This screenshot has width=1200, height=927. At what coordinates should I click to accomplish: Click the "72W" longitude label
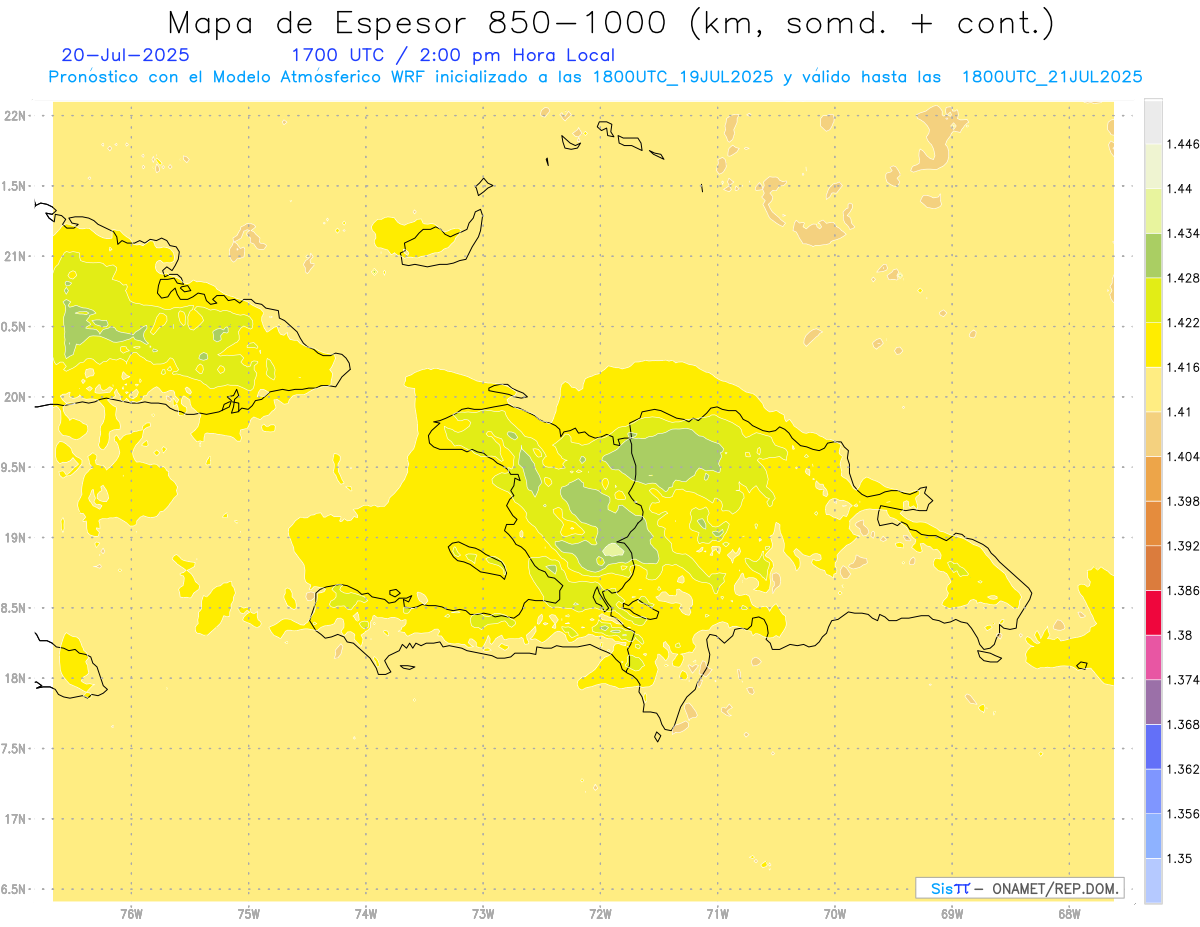point(600,914)
